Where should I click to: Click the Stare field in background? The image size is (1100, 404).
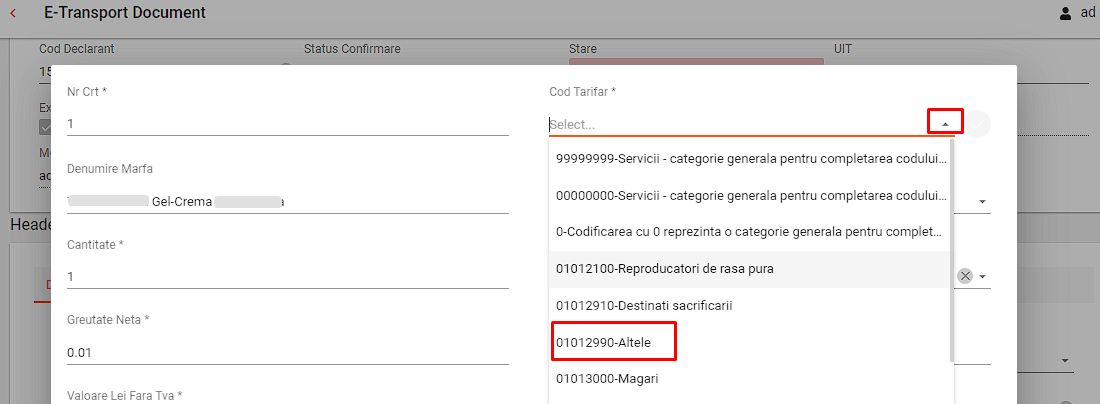coord(696,62)
